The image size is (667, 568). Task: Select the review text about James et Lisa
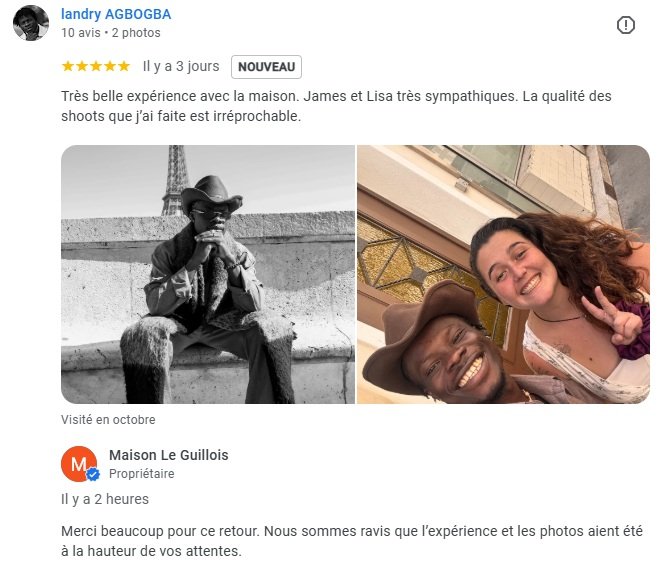(336, 106)
